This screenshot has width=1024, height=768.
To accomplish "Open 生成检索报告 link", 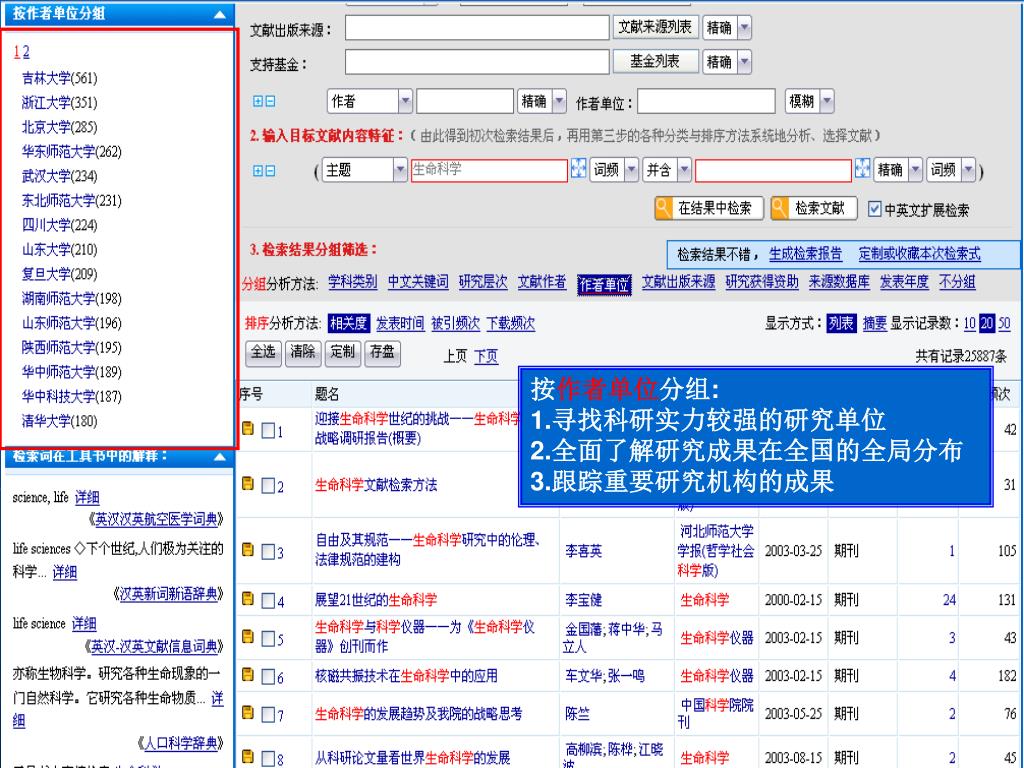I will (805, 254).
